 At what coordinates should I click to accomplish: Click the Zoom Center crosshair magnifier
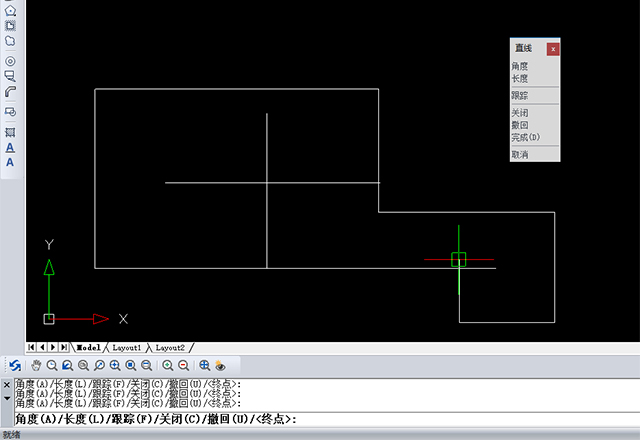click(x=115, y=365)
